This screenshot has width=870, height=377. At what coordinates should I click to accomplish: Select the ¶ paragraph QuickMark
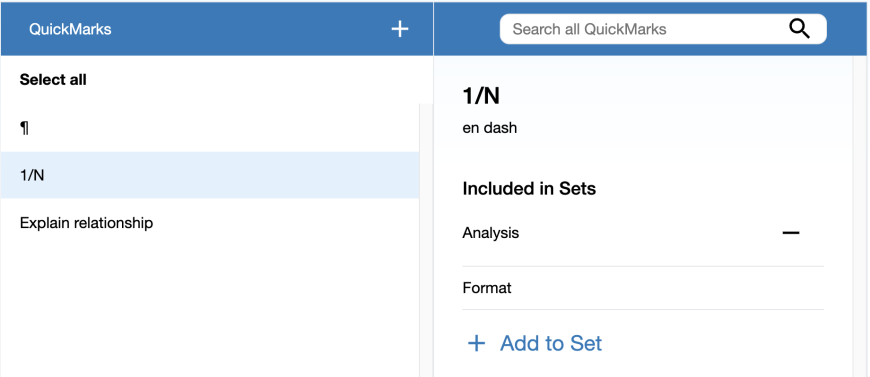(x=210, y=128)
